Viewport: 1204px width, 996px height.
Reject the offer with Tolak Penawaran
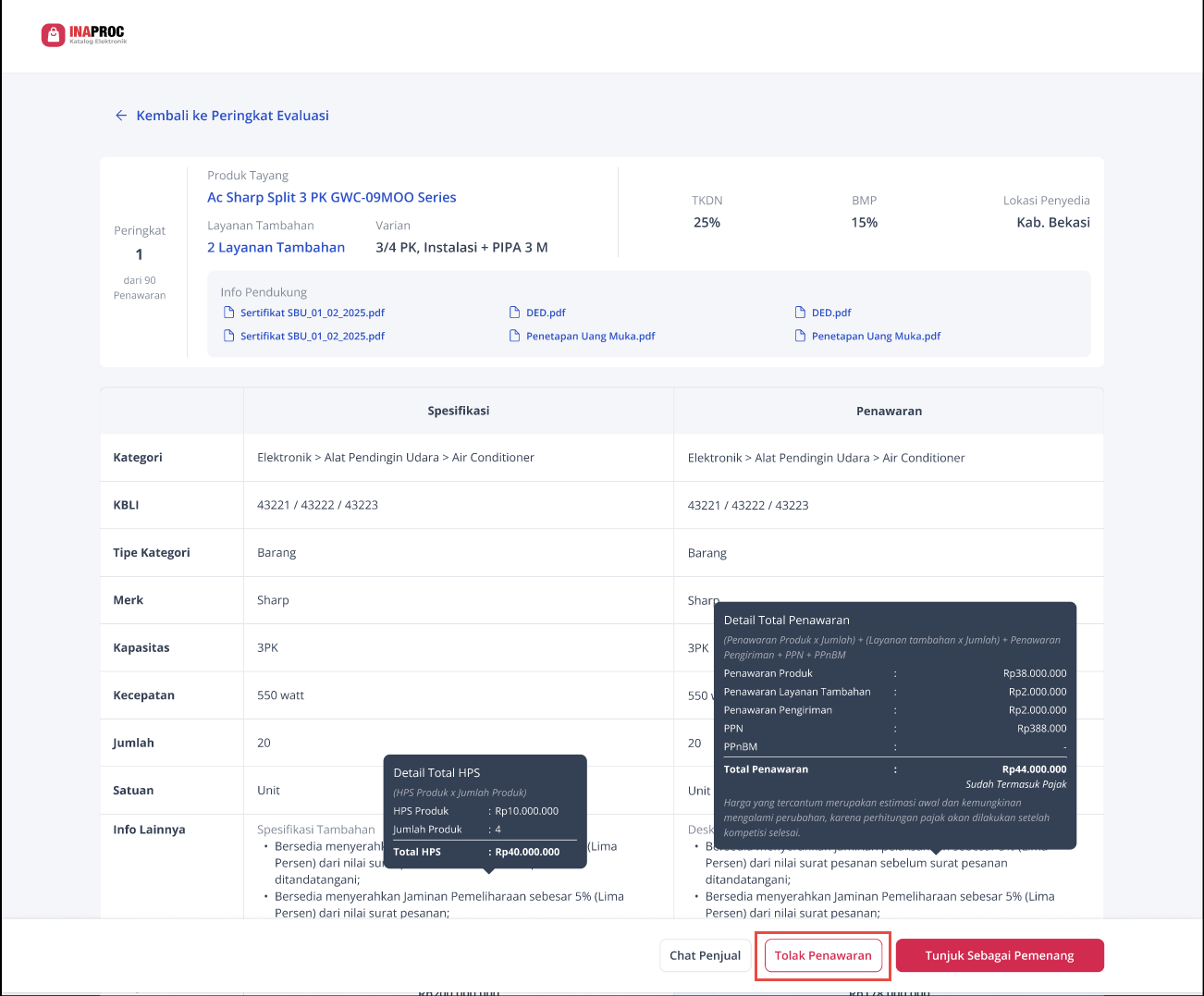[823, 955]
